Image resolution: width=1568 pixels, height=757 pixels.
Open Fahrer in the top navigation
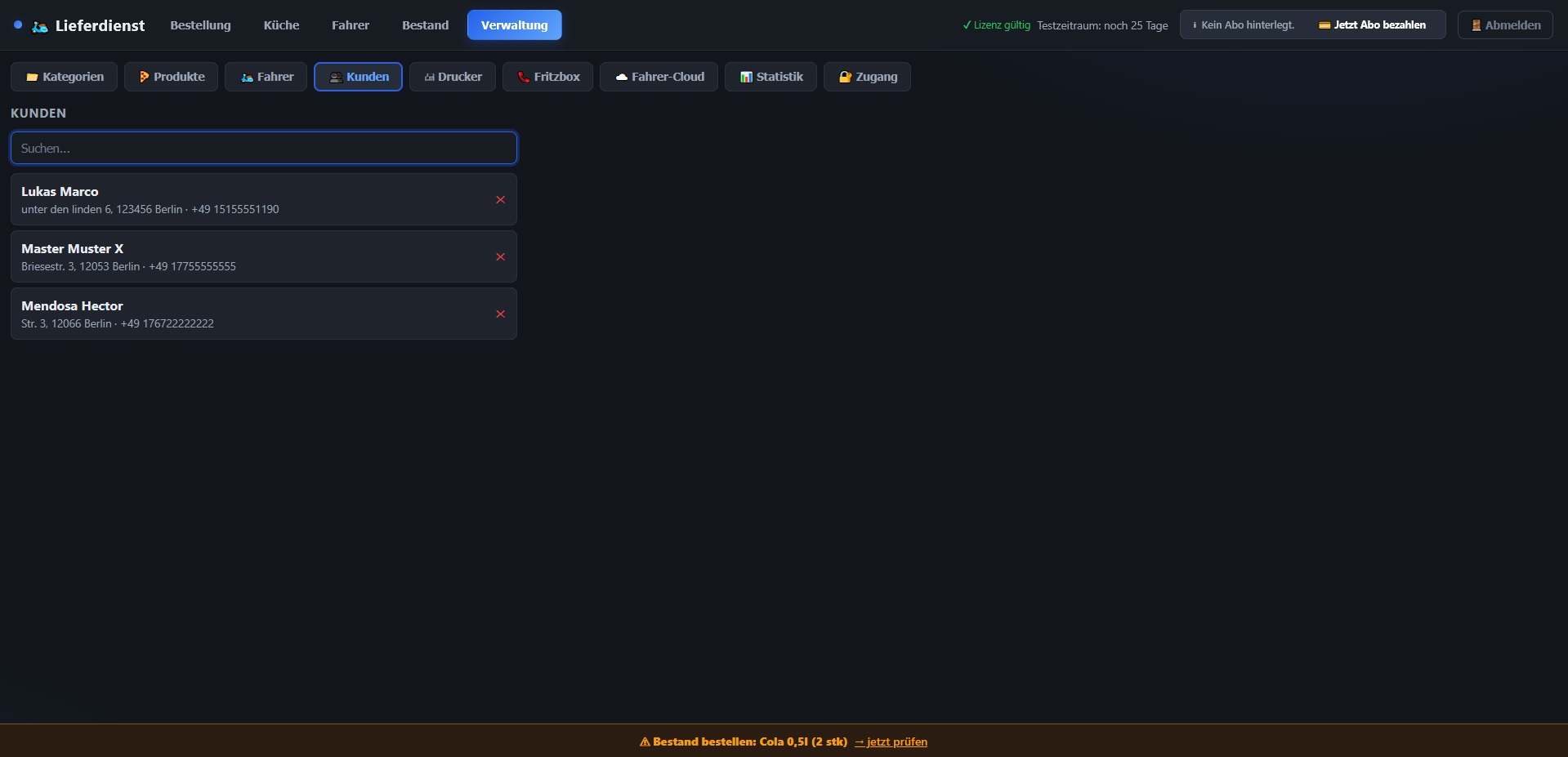point(351,25)
